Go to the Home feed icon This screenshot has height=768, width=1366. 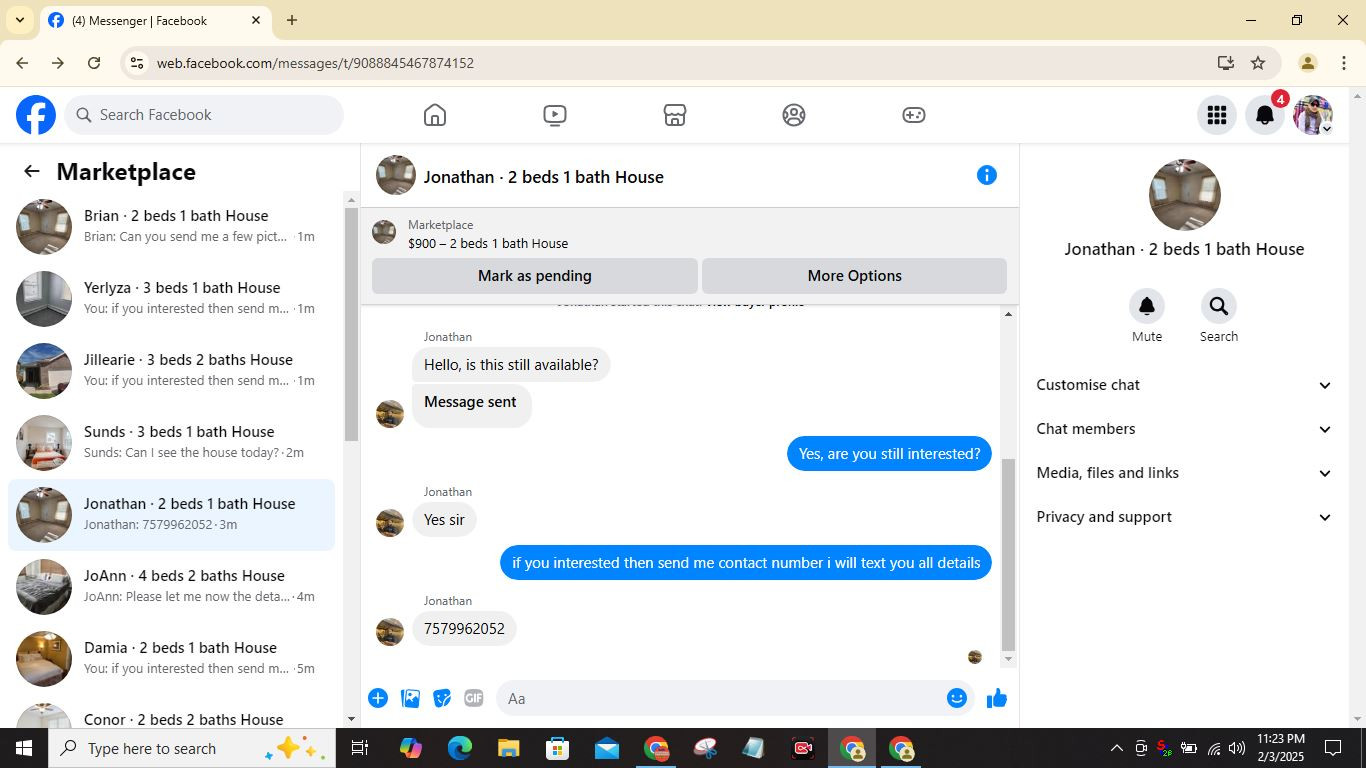[x=435, y=115]
